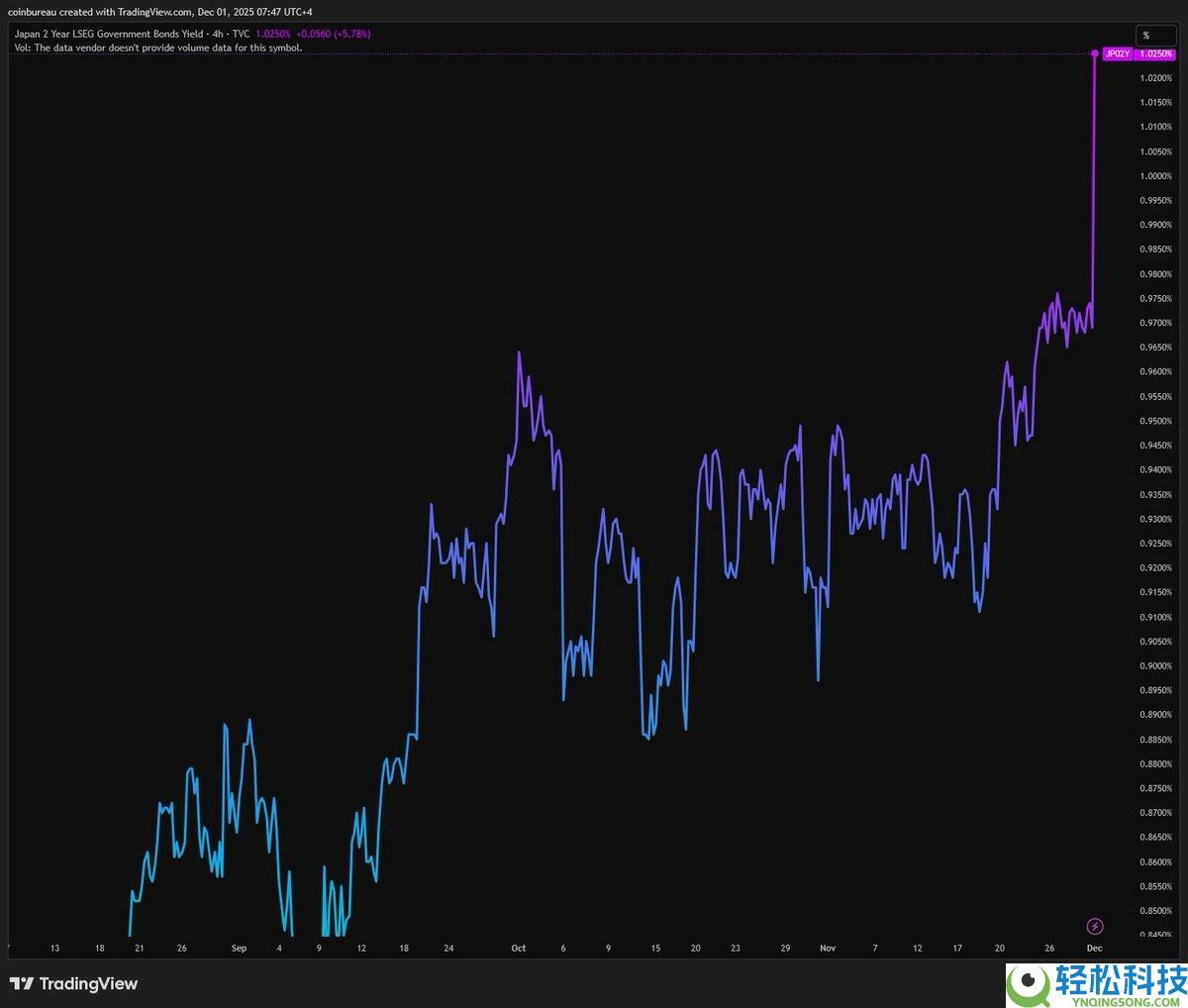Click the 4h interval in chart legend
The height and width of the screenshot is (1008, 1188).
coord(218,34)
